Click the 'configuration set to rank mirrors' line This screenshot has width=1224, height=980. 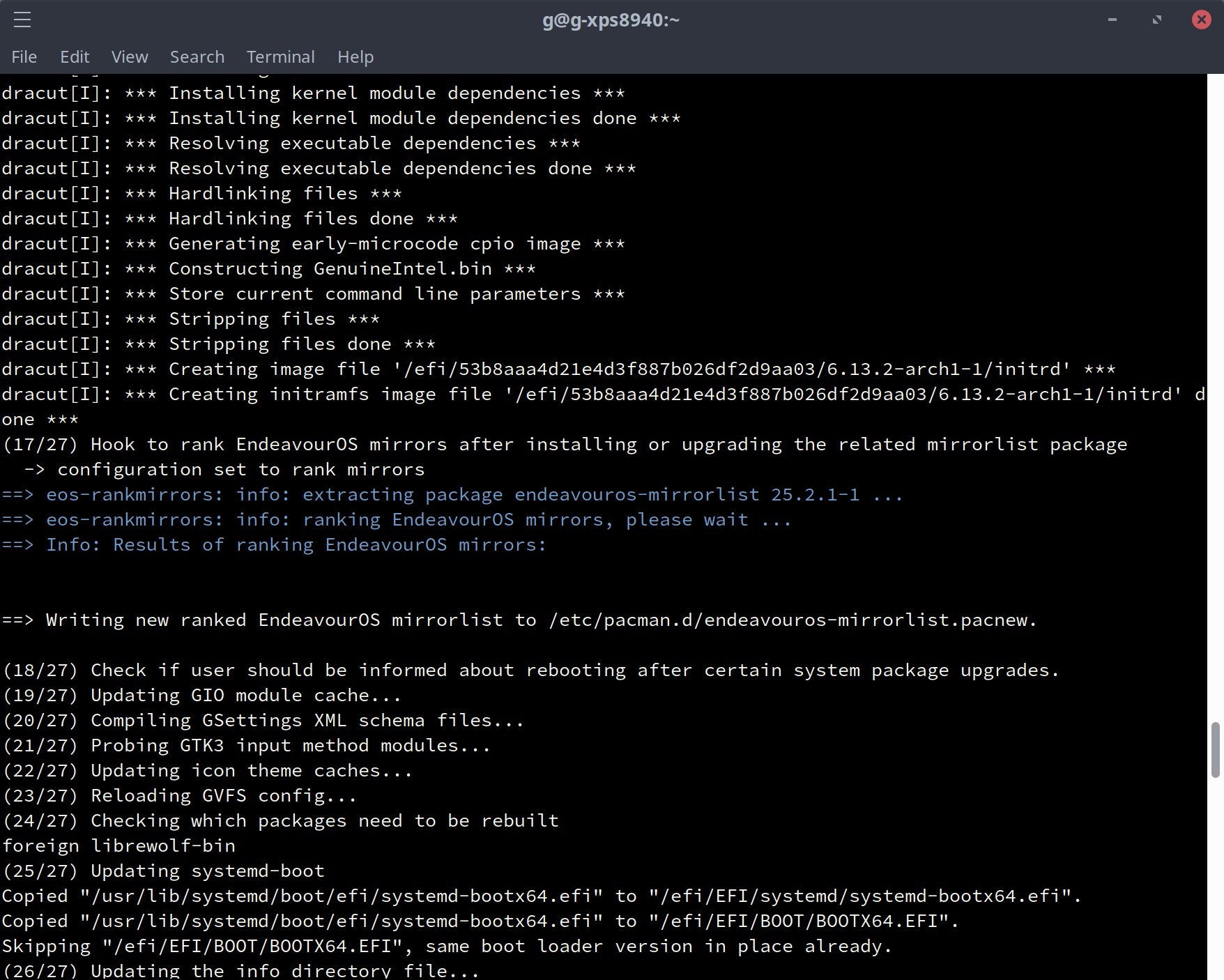[224, 470]
